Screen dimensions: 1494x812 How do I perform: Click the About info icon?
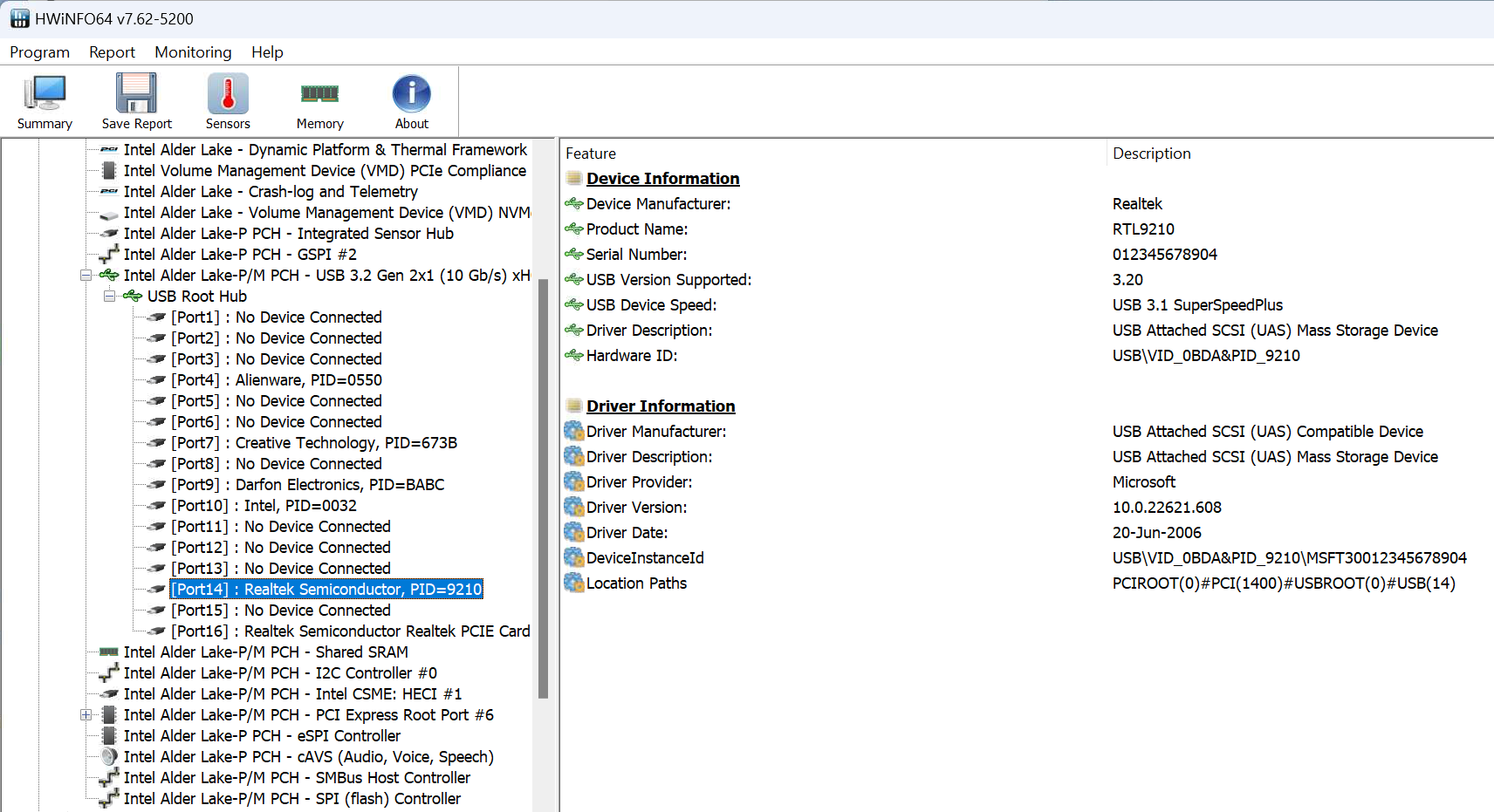[411, 93]
